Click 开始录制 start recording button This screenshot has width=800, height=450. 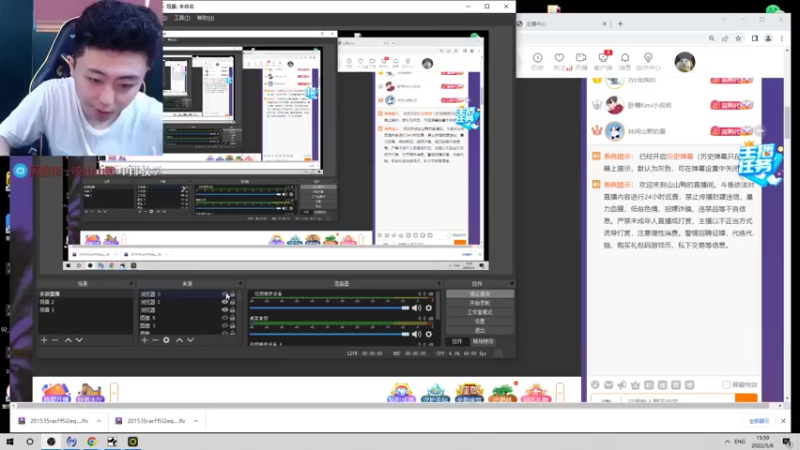(480, 303)
